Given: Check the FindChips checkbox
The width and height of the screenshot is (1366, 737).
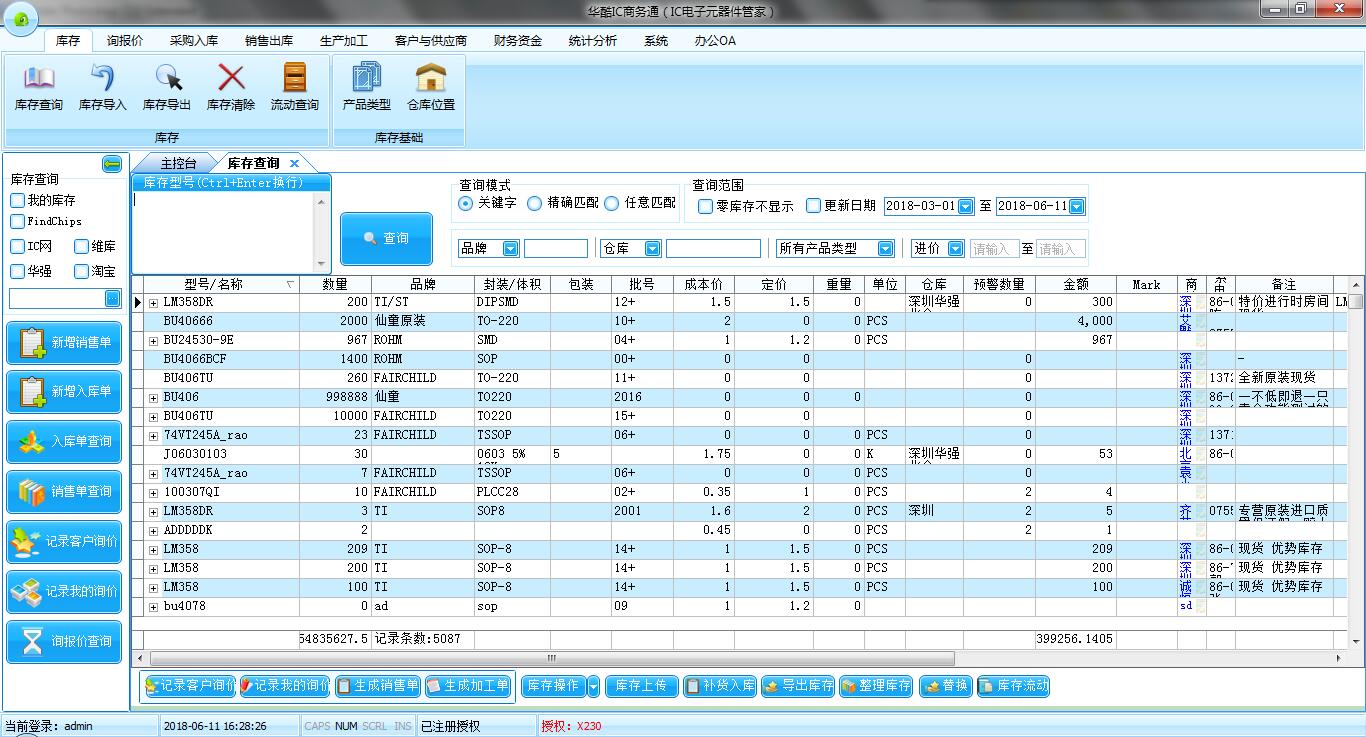Looking at the screenshot, I should 17,221.
